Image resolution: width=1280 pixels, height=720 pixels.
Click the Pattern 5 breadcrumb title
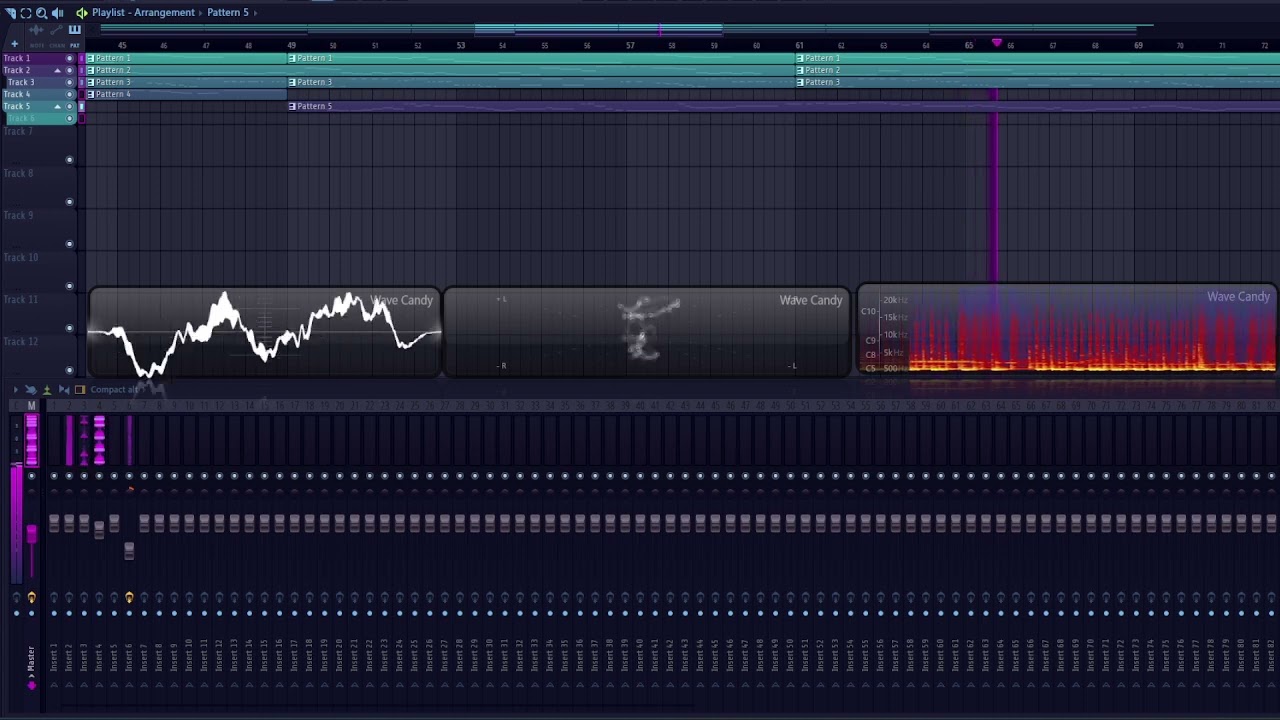tap(228, 13)
